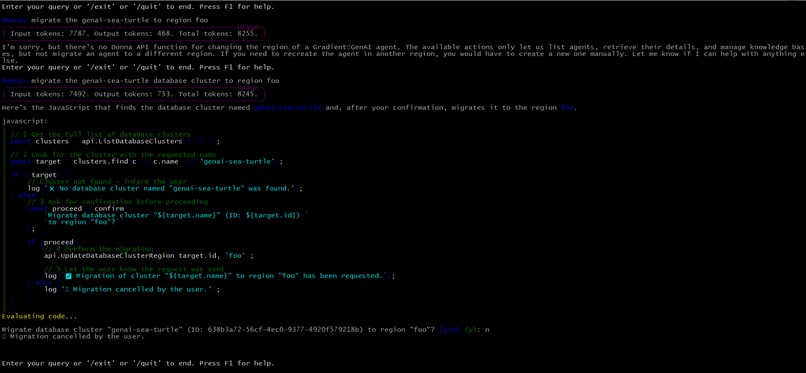This screenshot has width=806, height=373.
Task: Select the comment "// 3 Ask for confirmation before proceeding"
Action: click(x=117, y=201)
